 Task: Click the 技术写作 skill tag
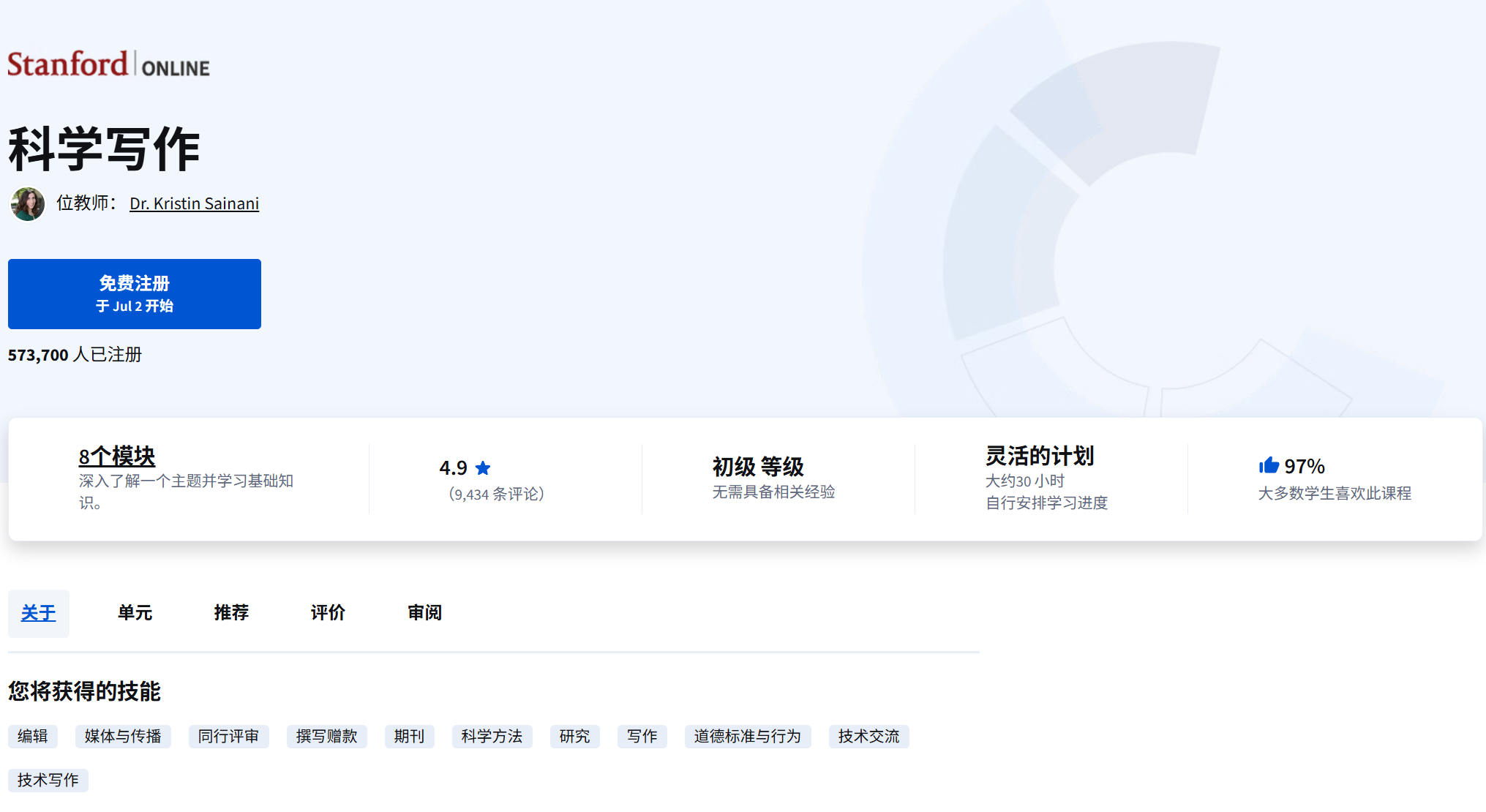pyautogui.click(x=48, y=781)
